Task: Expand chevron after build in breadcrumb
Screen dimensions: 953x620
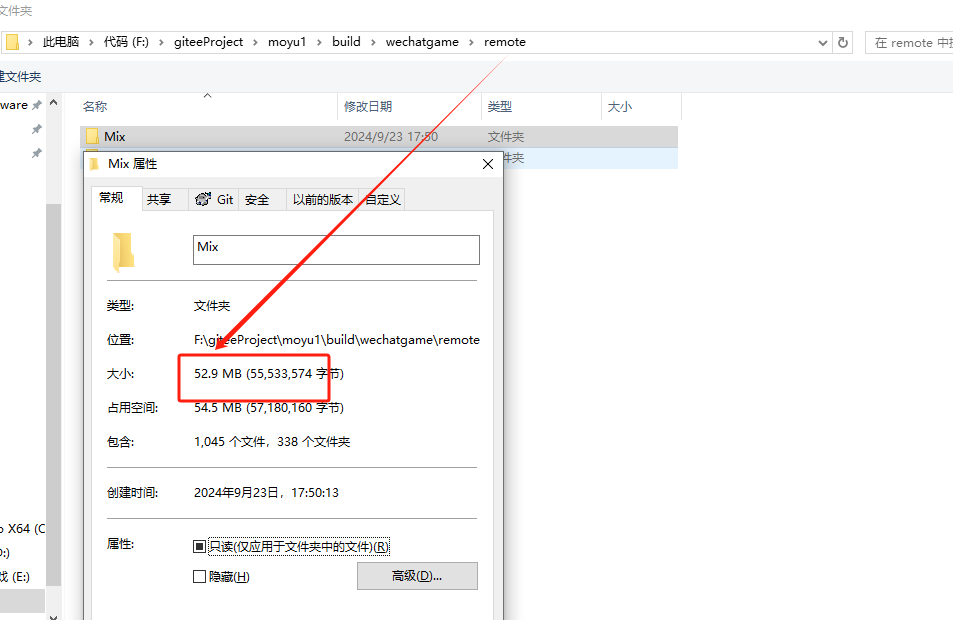Action: pyautogui.click(x=373, y=43)
